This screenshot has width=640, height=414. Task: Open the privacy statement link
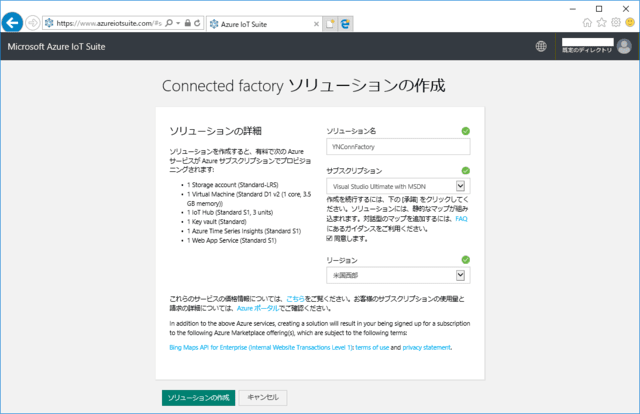point(427,347)
